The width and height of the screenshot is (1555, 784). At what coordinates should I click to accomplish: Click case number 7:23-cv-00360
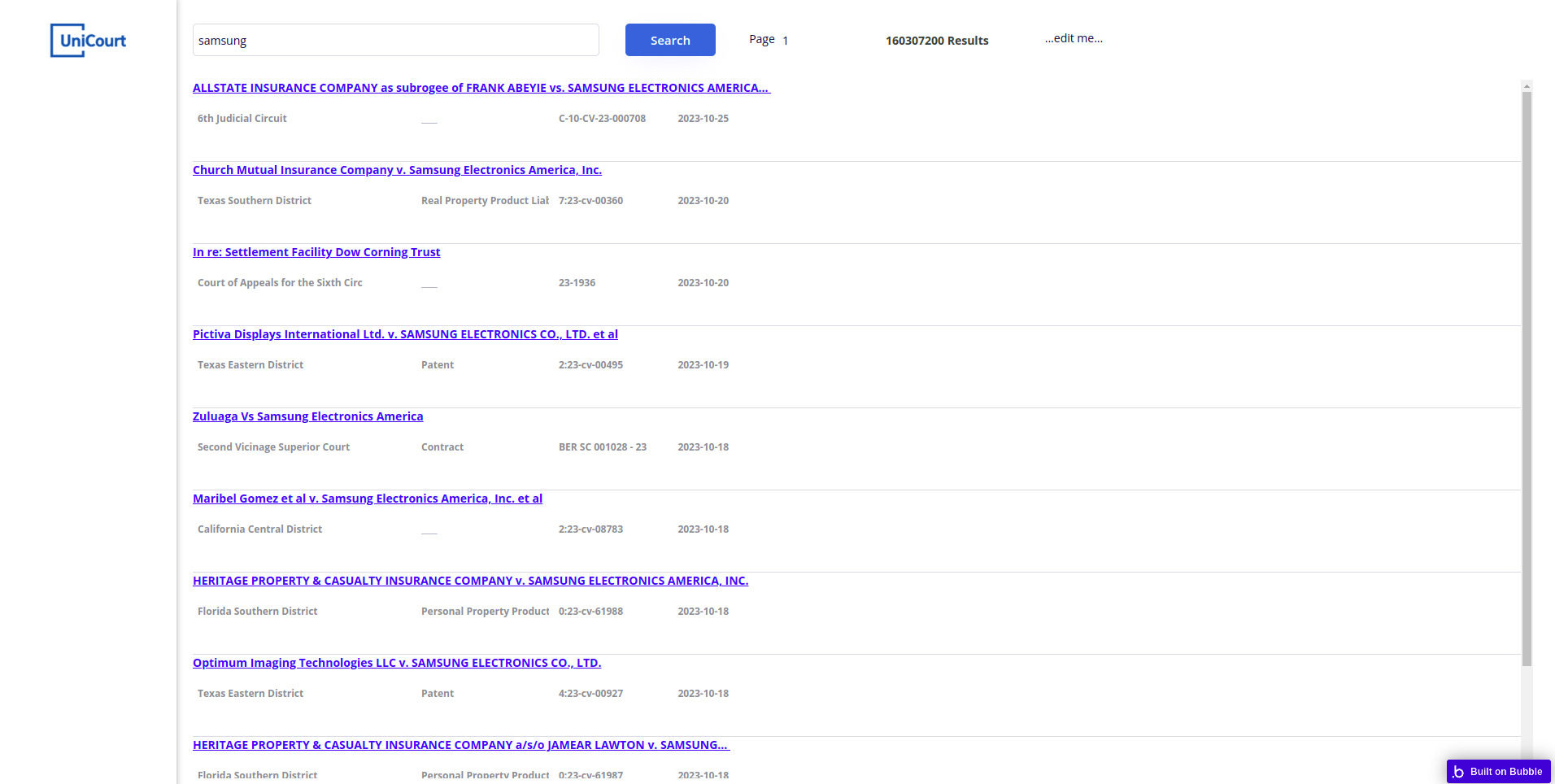[590, 201]
